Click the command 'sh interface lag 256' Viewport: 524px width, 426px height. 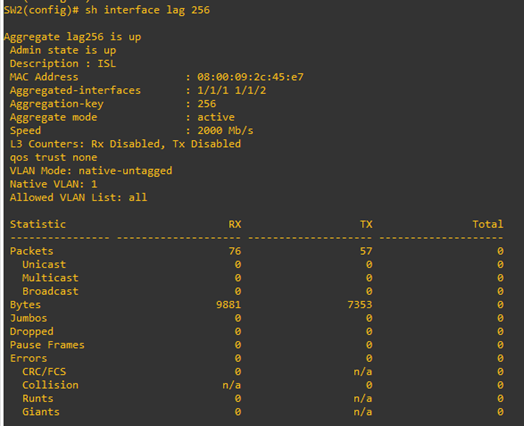tap(147, 10)
